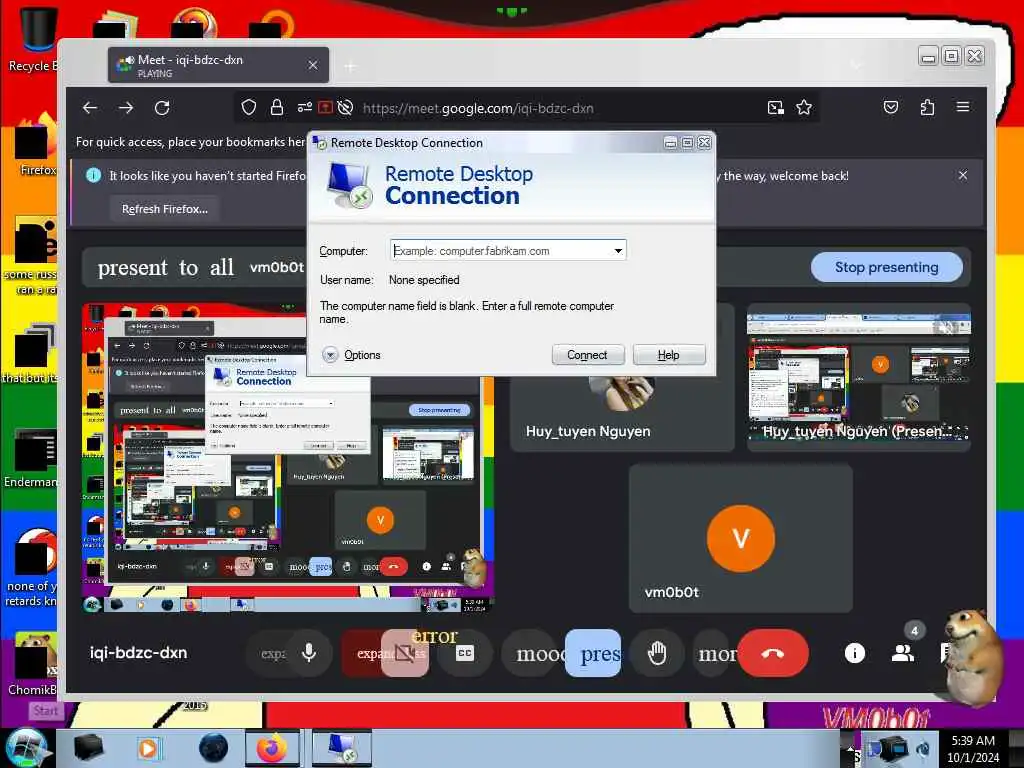Show participants panel
Image resolution: width=1024 pixels, height=768 pixels.
click(903, 652)
